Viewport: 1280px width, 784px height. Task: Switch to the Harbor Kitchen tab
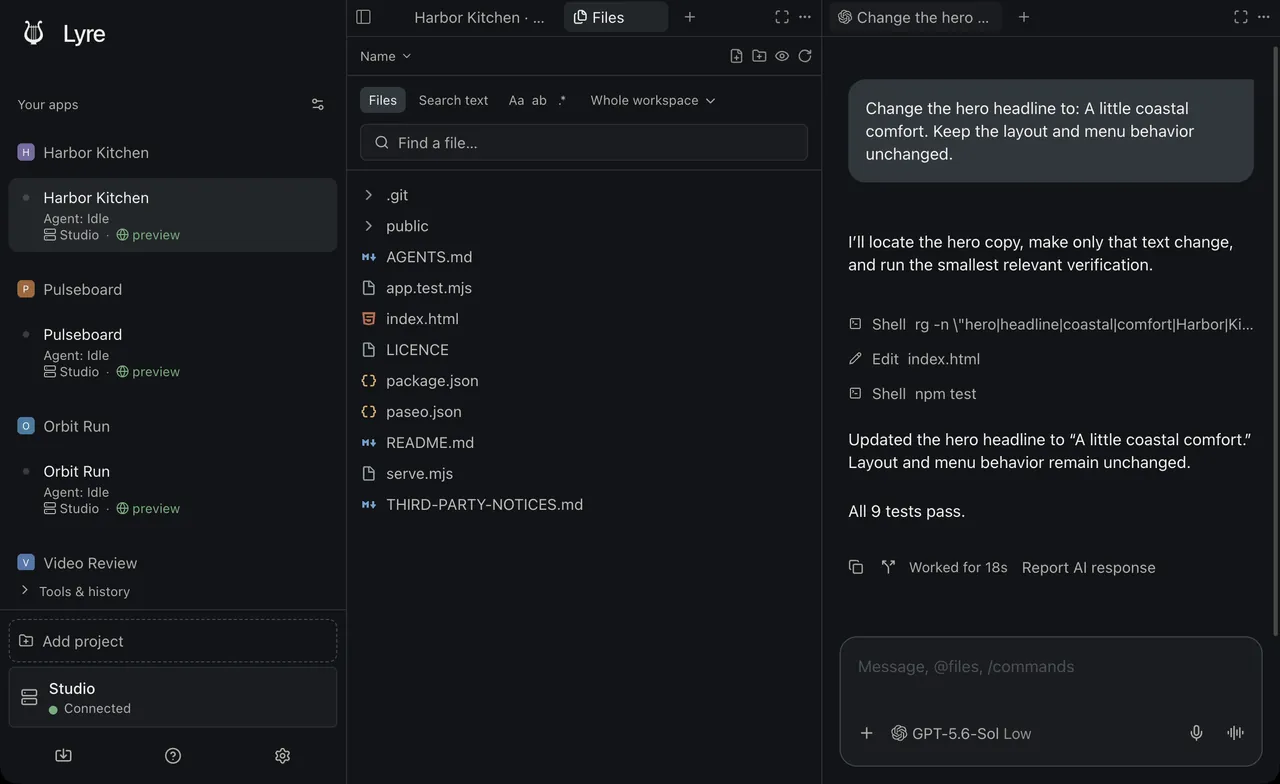(x=478, y=17)
